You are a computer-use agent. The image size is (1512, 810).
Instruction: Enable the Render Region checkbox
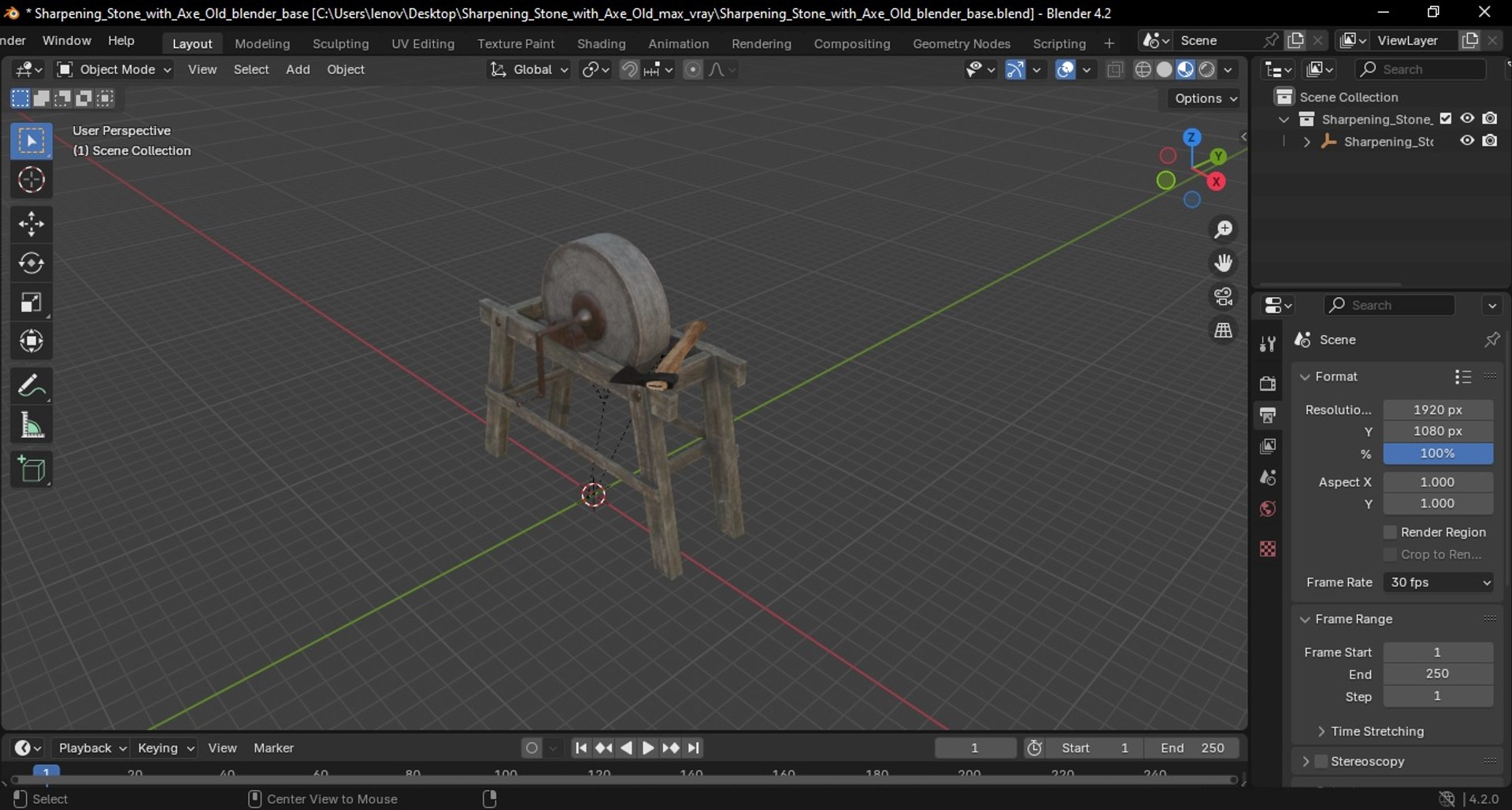1390,533
